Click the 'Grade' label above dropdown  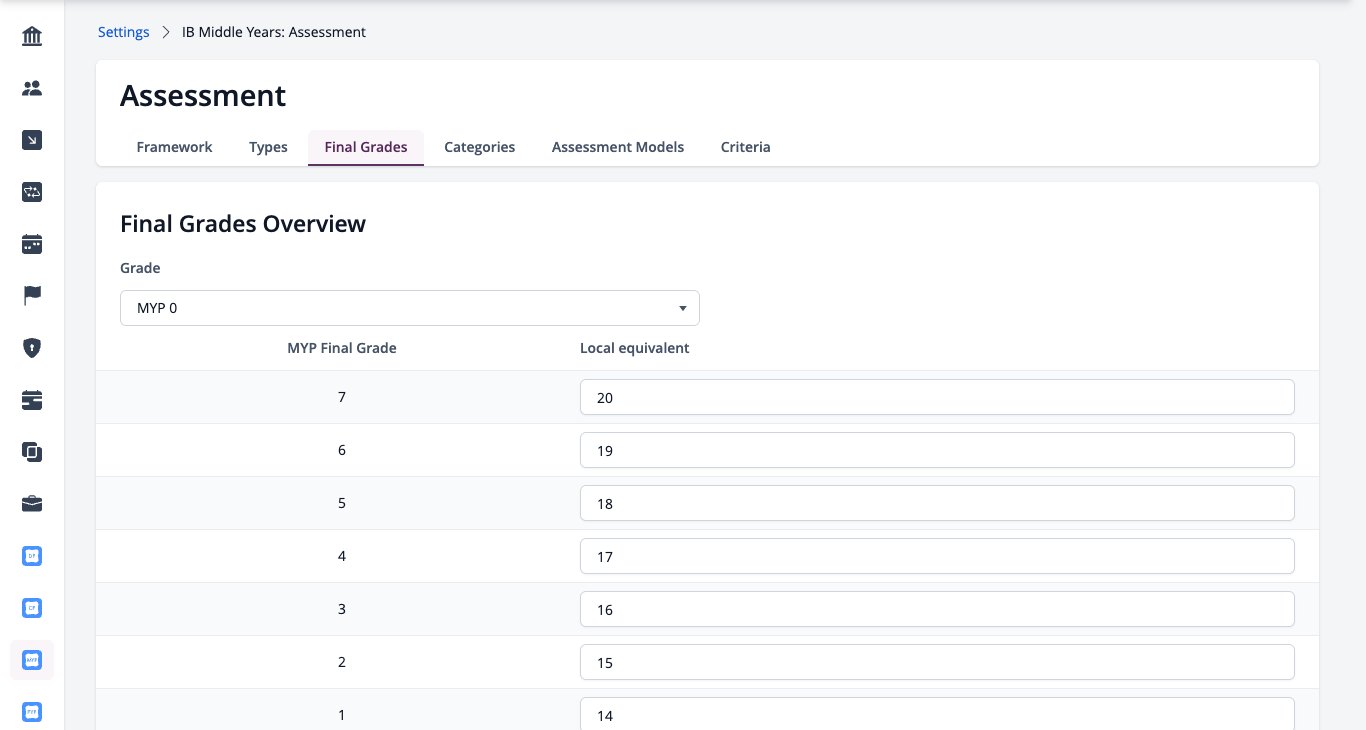click(140, 268)
